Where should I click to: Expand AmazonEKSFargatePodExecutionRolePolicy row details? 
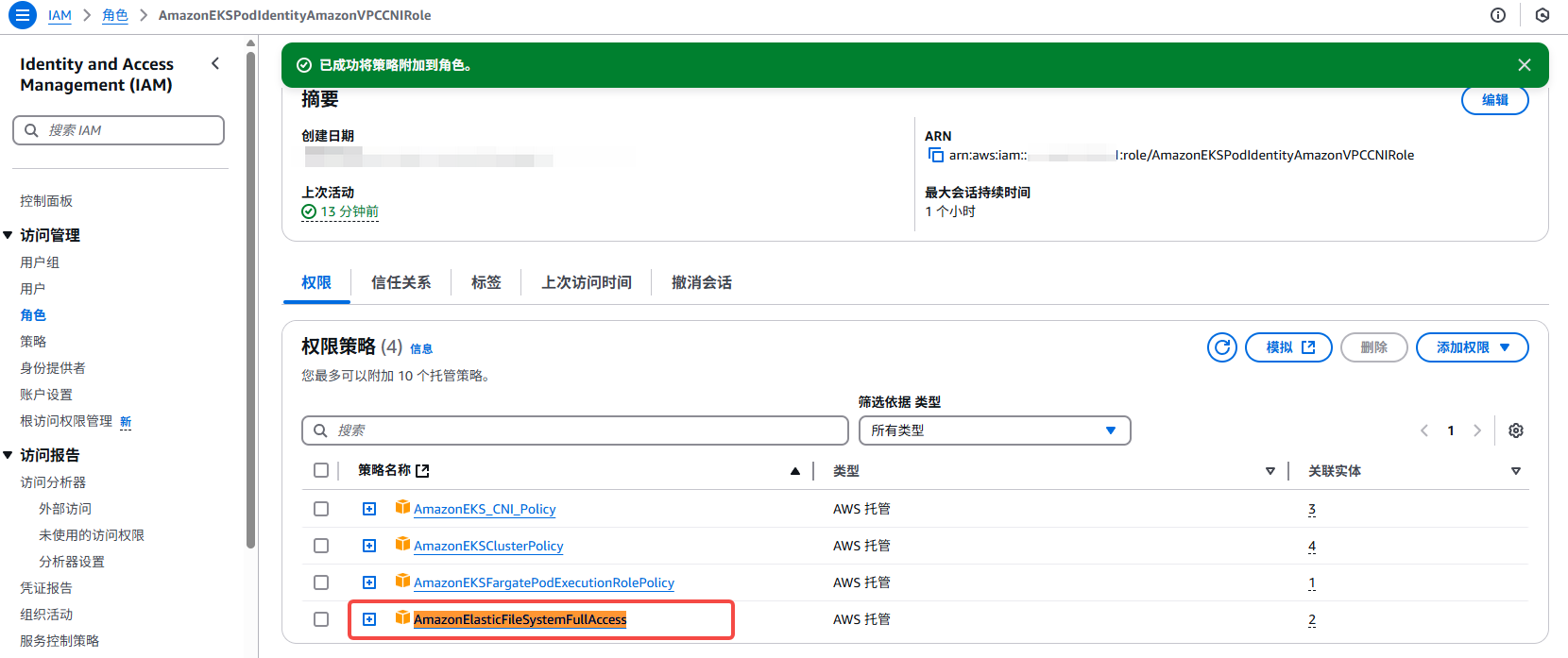coord(369,582)
